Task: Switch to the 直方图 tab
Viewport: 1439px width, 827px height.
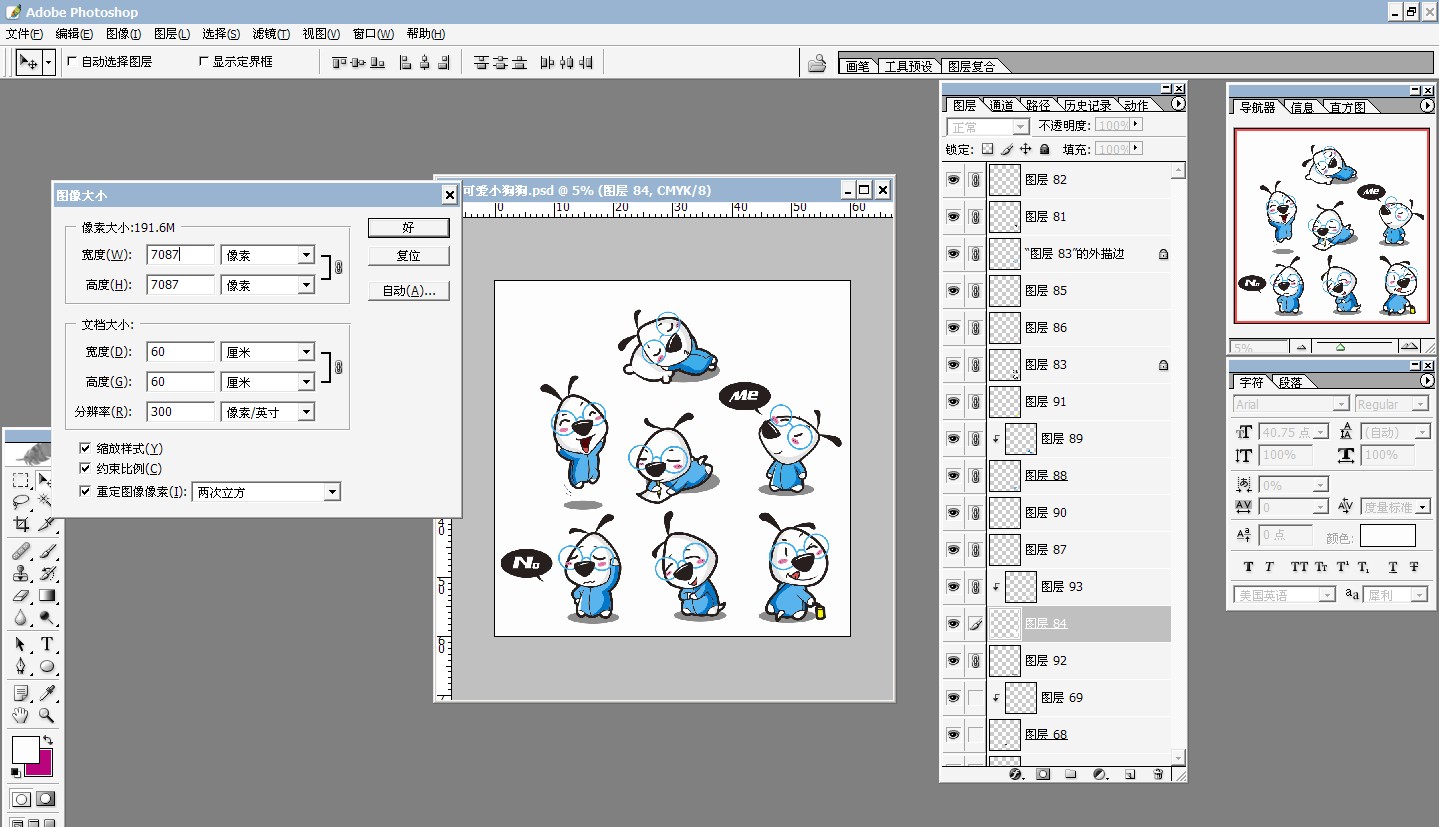Action: point(1347,107)
